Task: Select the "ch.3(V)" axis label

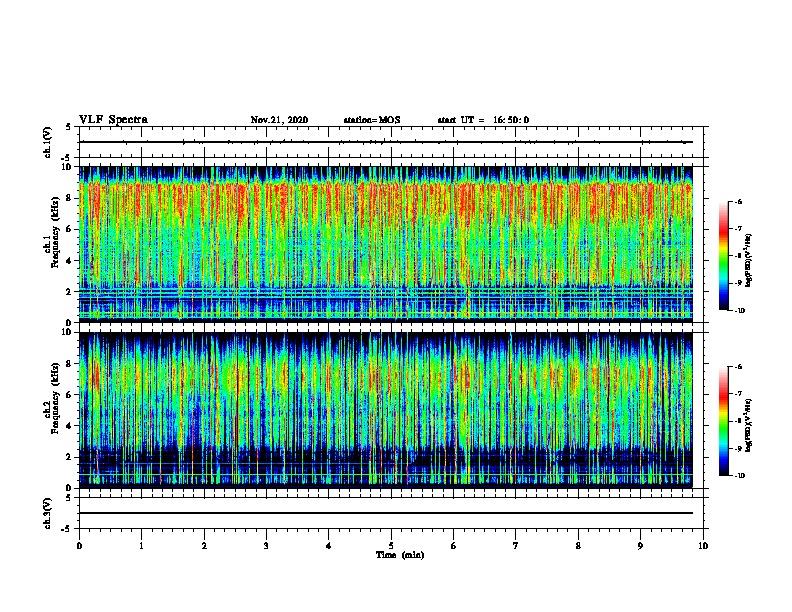Action: [x=48, y=513]
